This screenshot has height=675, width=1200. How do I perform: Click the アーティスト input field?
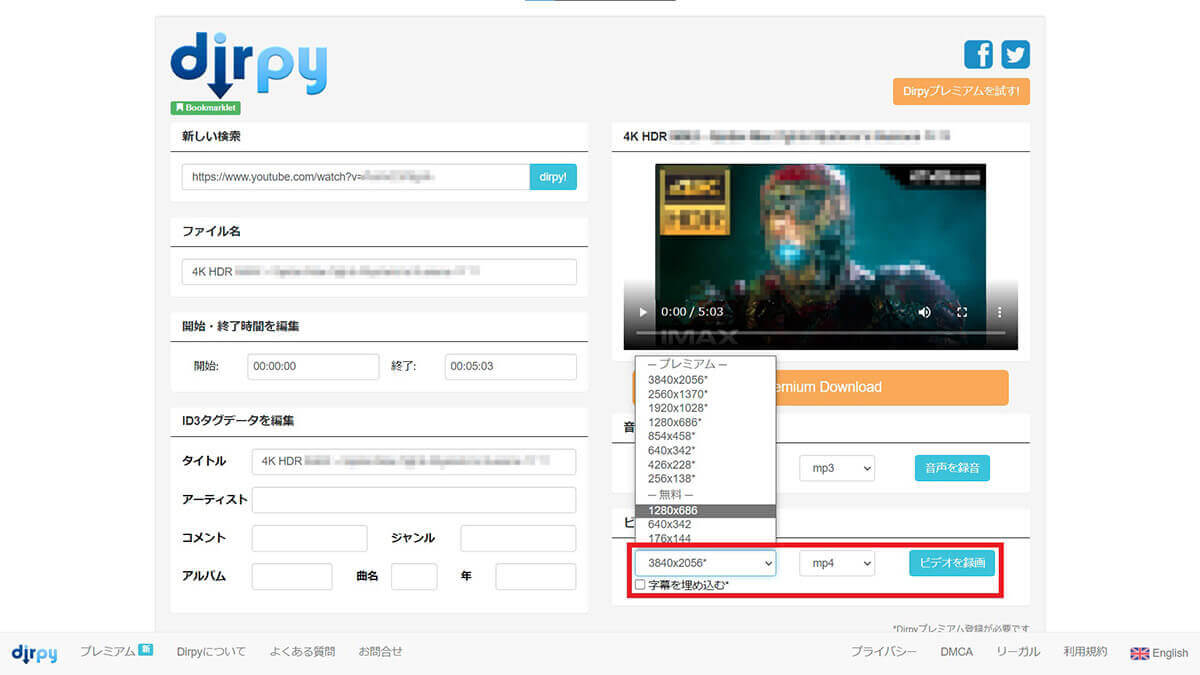(414, 500)
